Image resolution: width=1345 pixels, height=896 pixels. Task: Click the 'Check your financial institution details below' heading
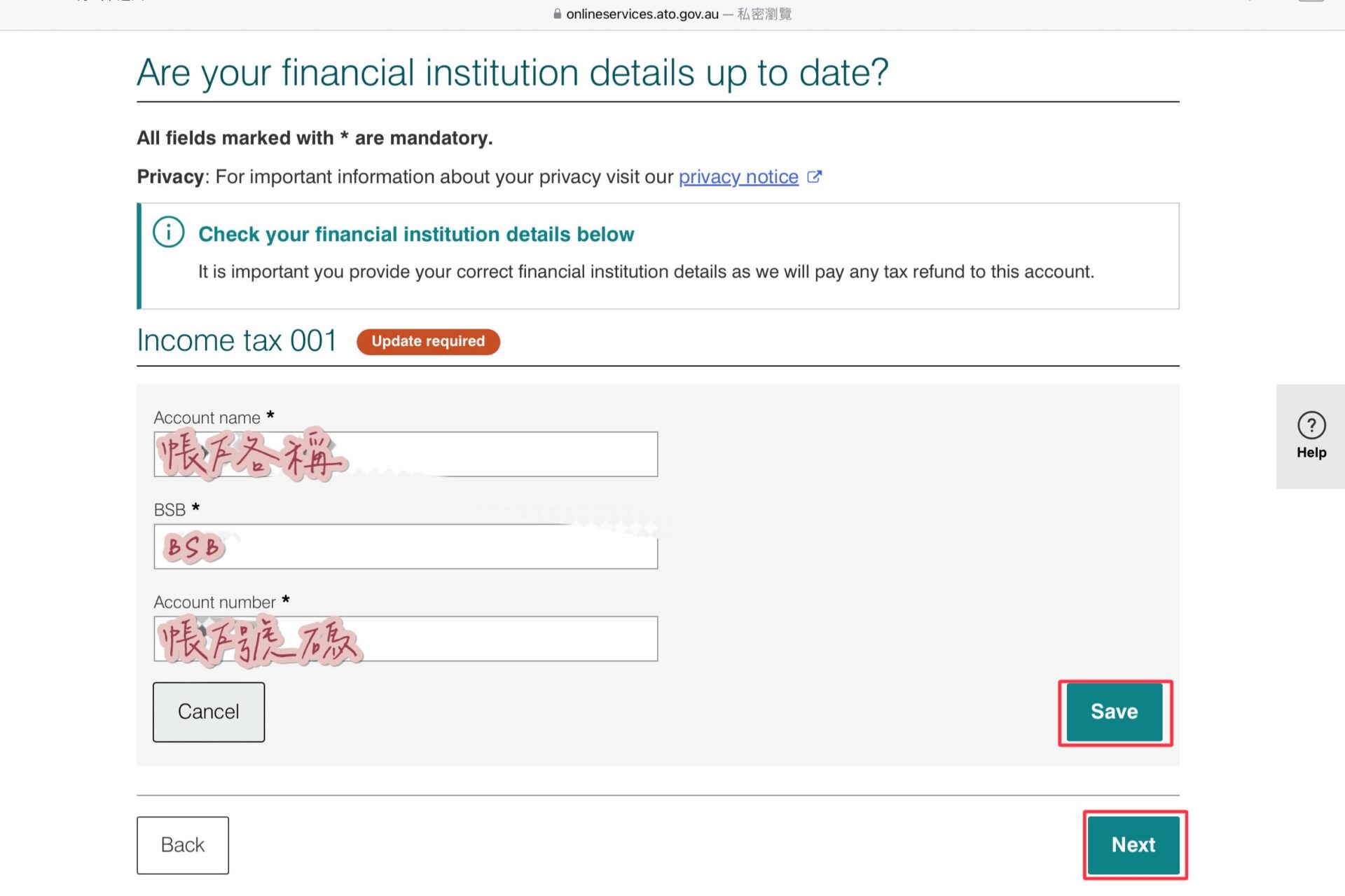(x=416, y=234)
